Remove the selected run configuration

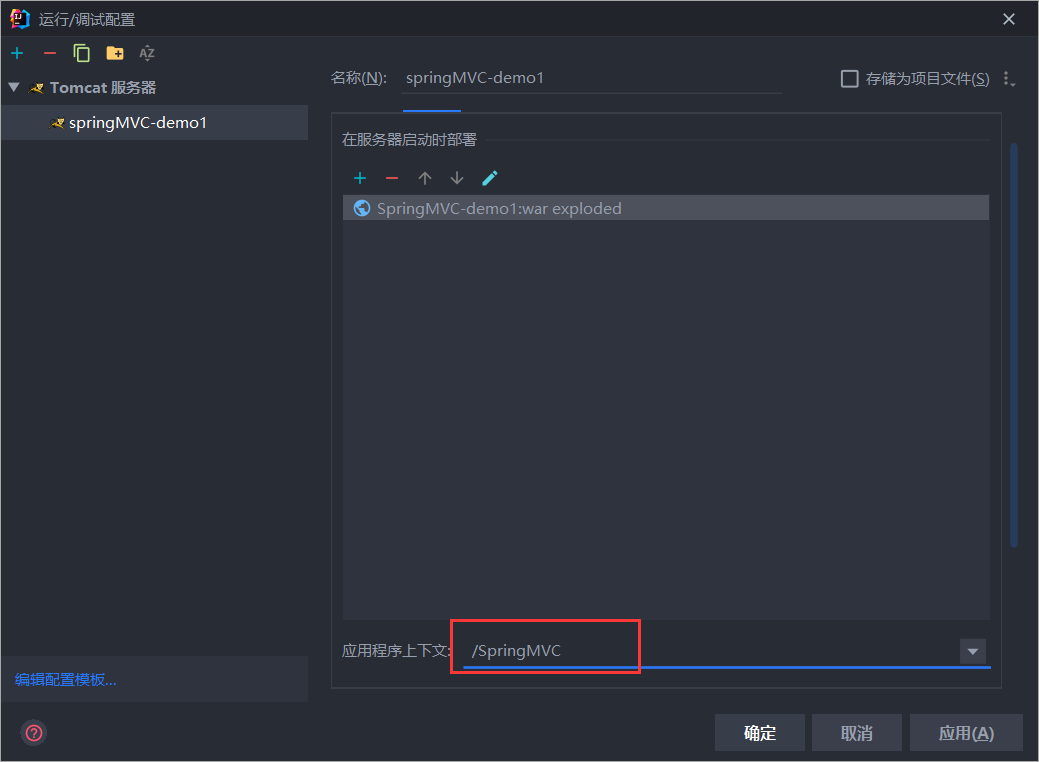(x=50, y=53)
